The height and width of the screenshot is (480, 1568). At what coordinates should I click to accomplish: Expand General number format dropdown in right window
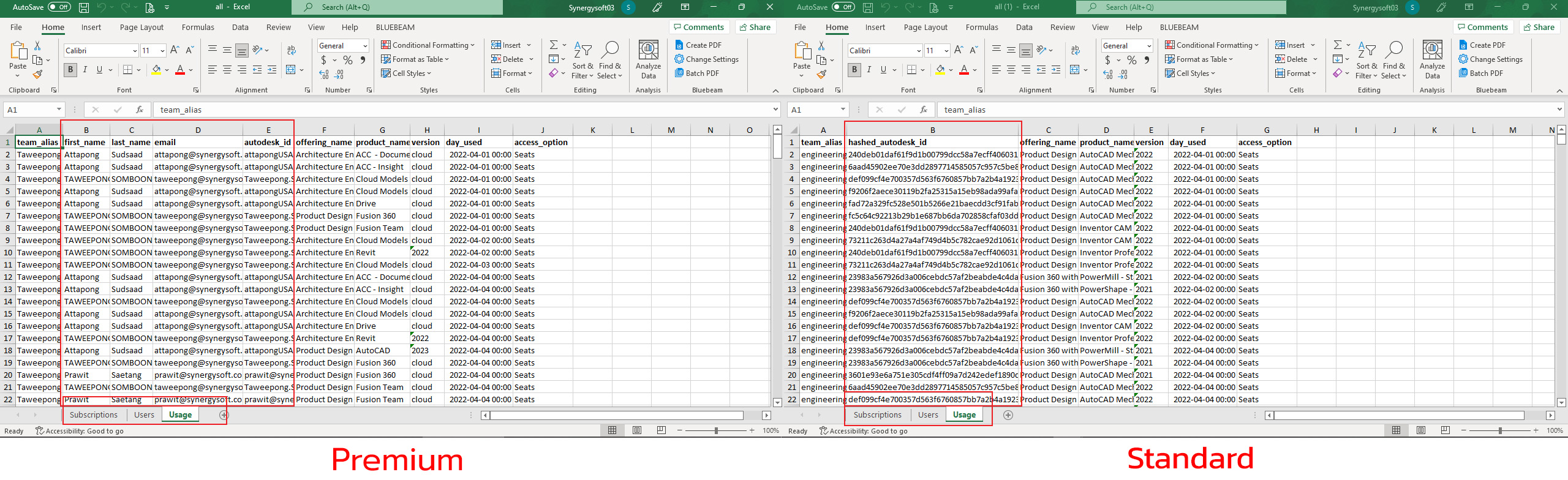1149,46
